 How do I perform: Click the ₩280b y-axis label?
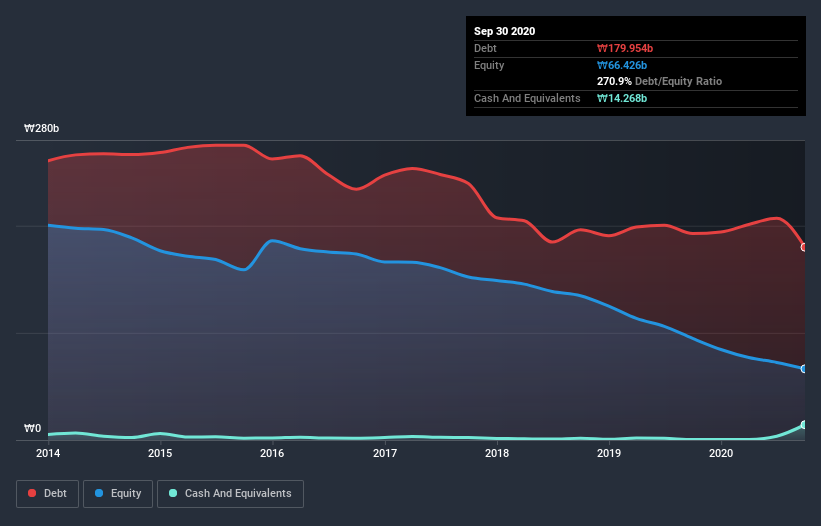[x=41, y=128]
